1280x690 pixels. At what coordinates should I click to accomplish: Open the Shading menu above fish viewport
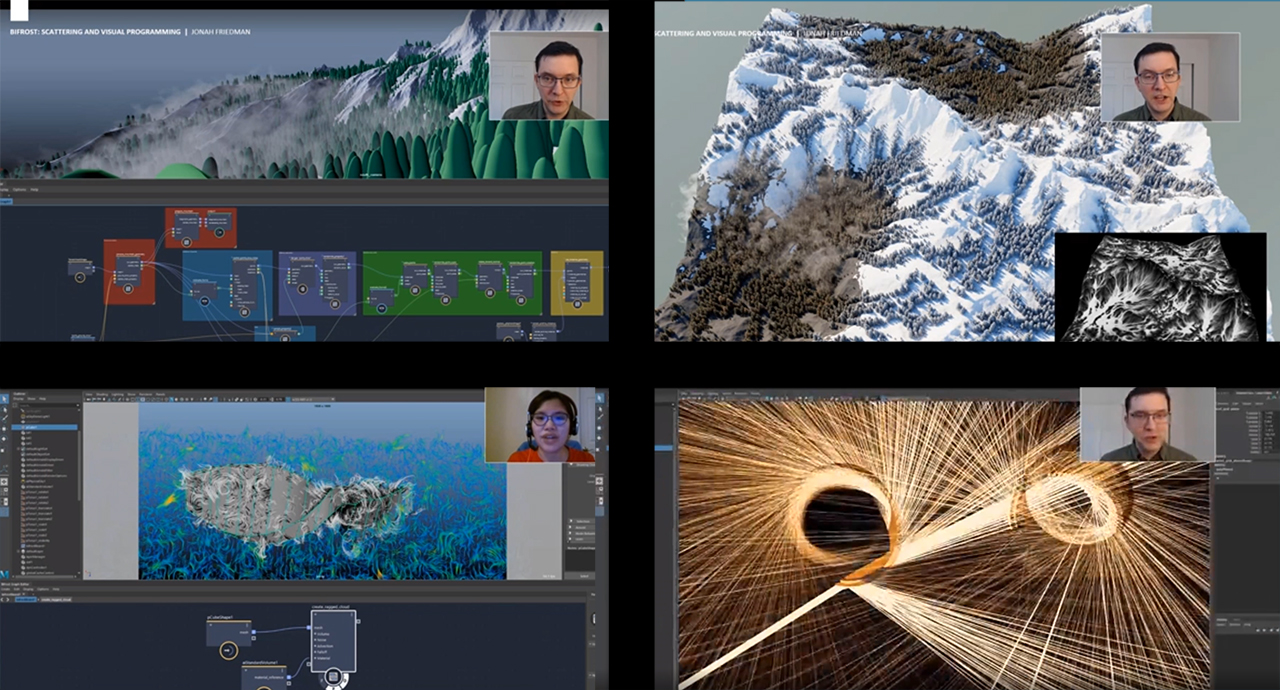tap(102, 395)
